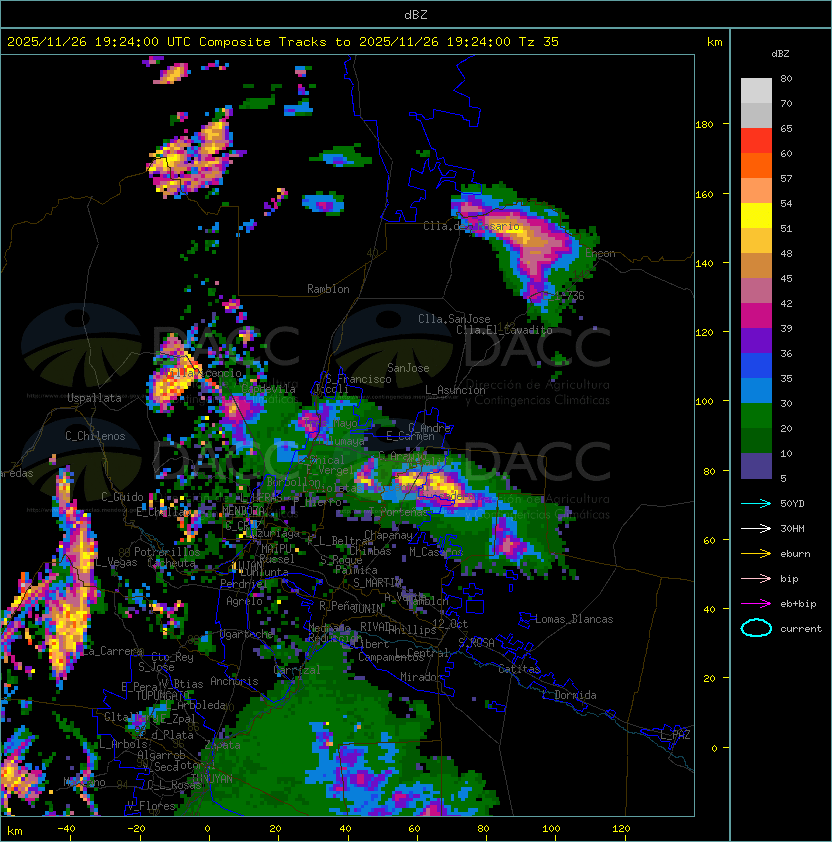Click the 'Agrelo' place label
The height and width of the screenshot is (842, 832).
[x=244, y=601]
